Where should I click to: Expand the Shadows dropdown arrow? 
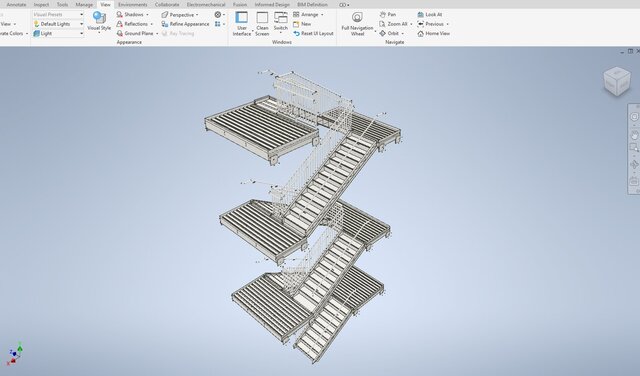pyautogui.click(x=147, y=15)
